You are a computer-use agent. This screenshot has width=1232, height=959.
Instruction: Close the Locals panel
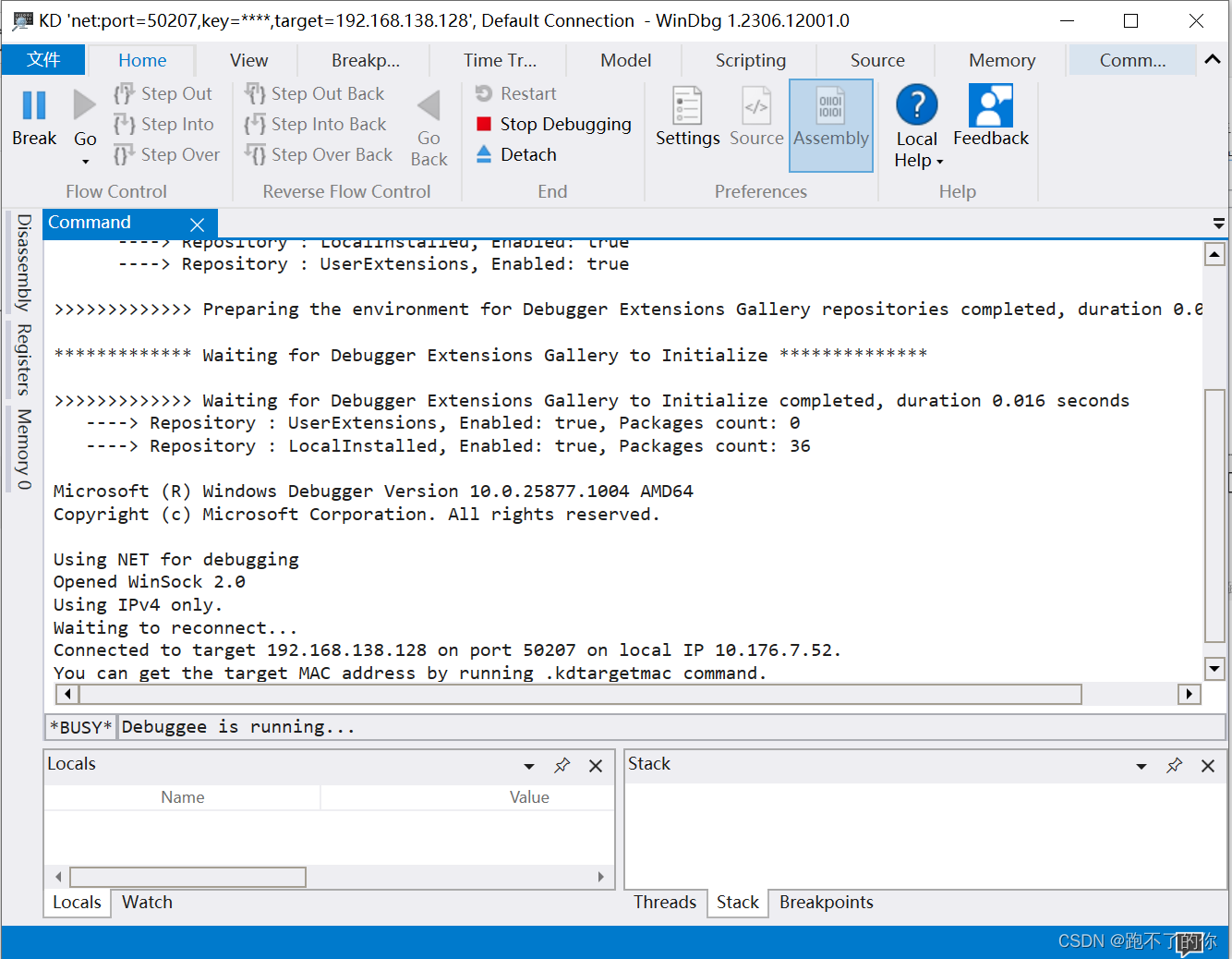click(596, 765)
